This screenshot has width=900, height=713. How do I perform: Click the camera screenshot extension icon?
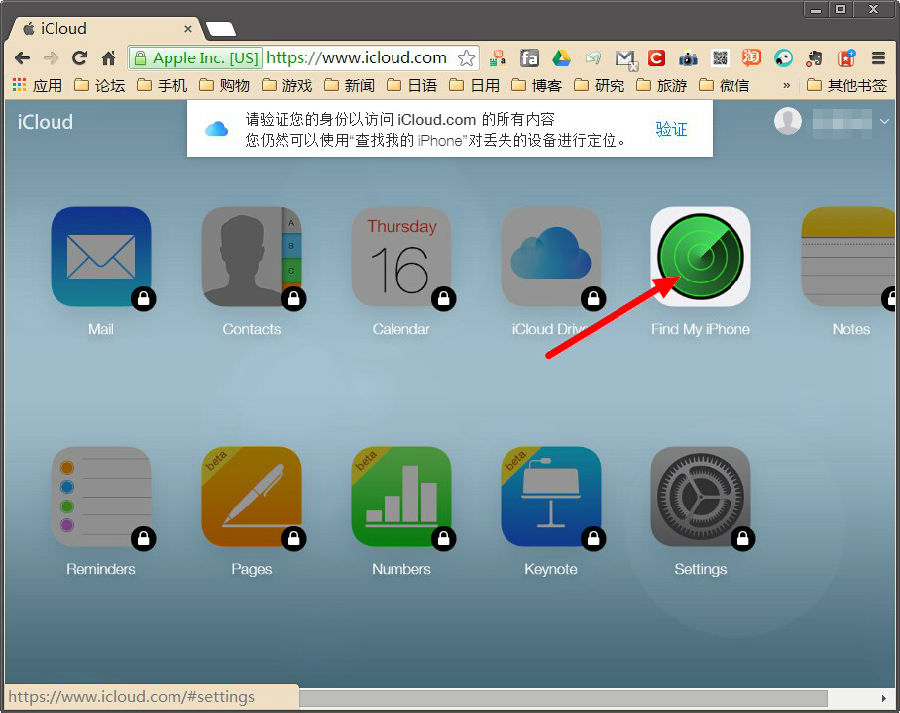coord(688,59)
